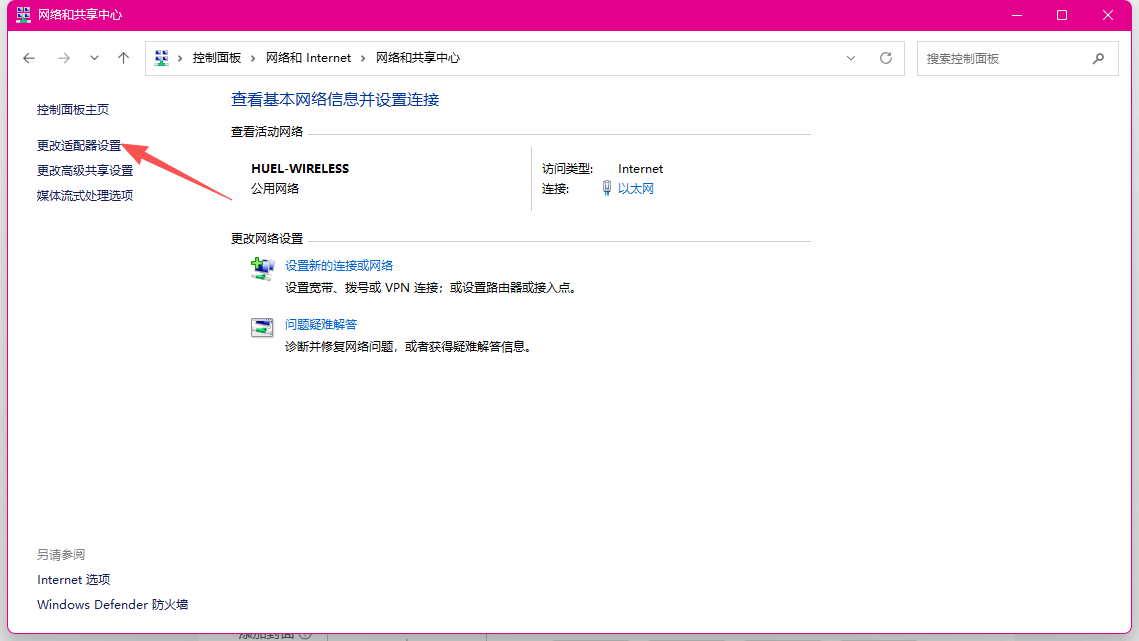1139x641 pixels.
Task: Click the 公用网络 network type text
Action: [275, 189]
